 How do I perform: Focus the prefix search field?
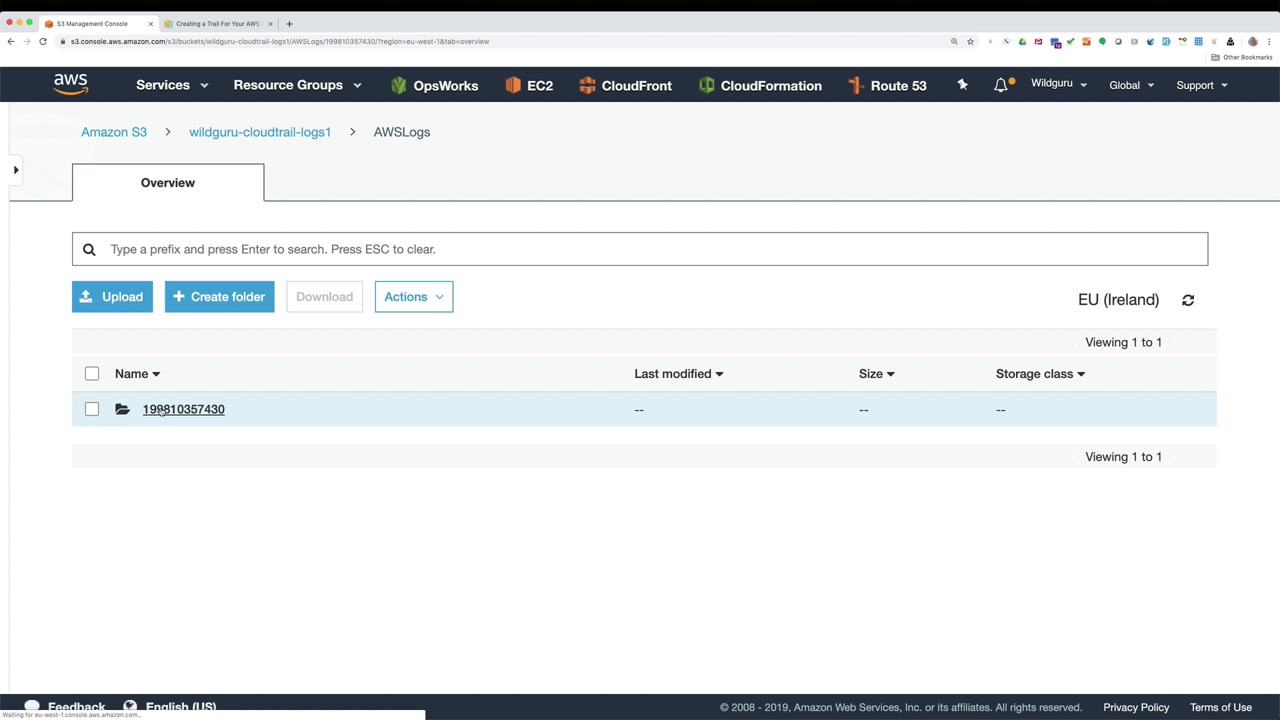click(x=640, y=249)
